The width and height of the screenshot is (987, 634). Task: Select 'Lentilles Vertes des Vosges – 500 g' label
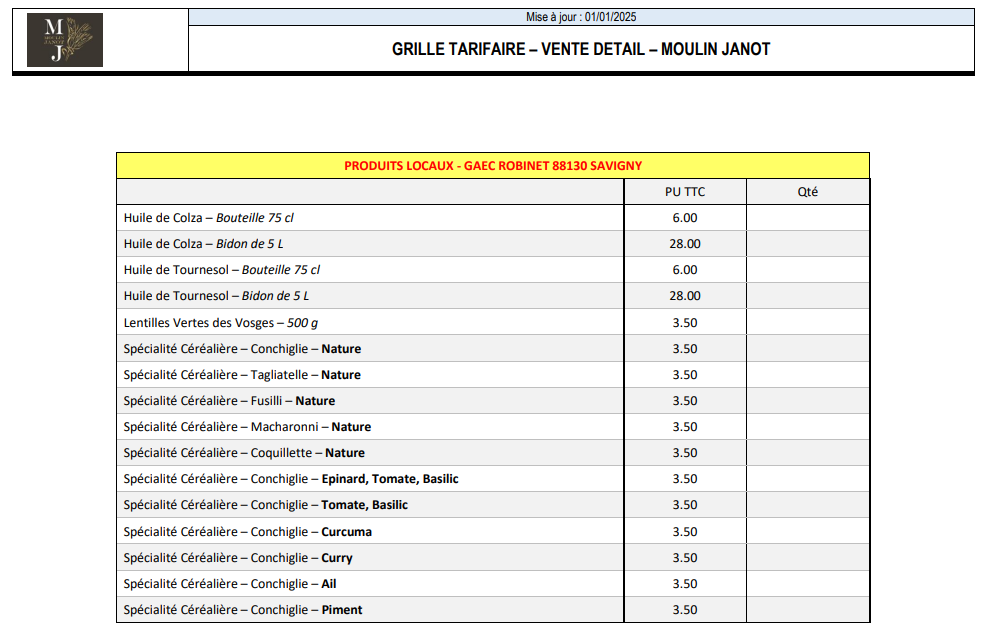221,323
